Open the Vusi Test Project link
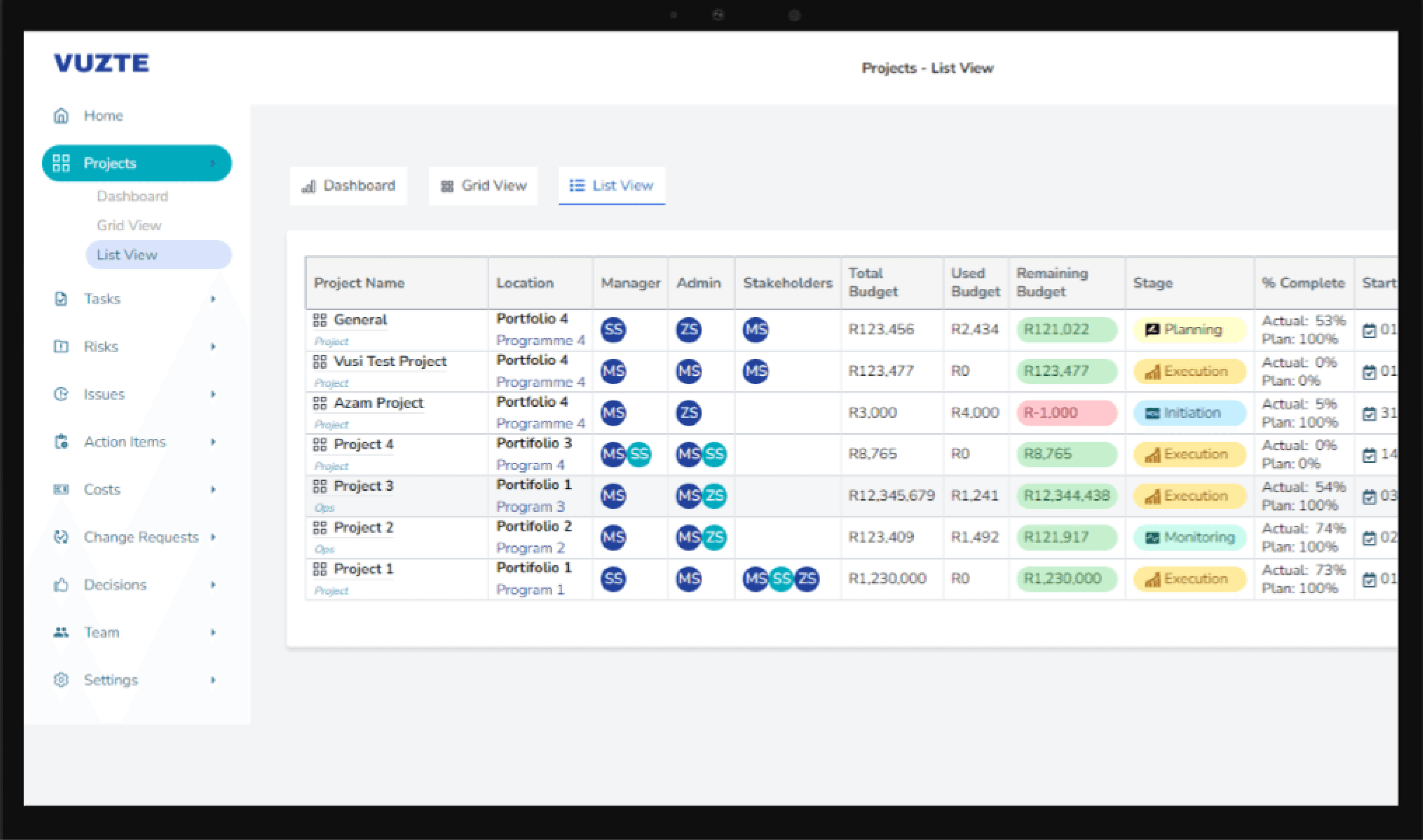Viewport: 1423px width, 840px height. point(390,361)
